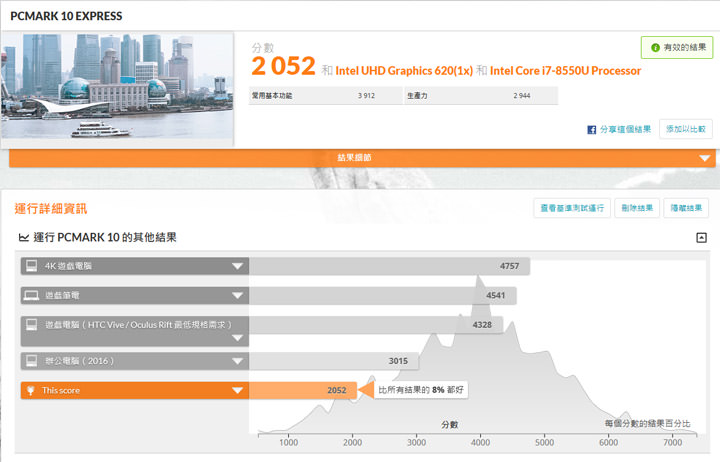Click 添加以比較 button
The width and height of the screenshot is (720, 462).
(685, 129)
